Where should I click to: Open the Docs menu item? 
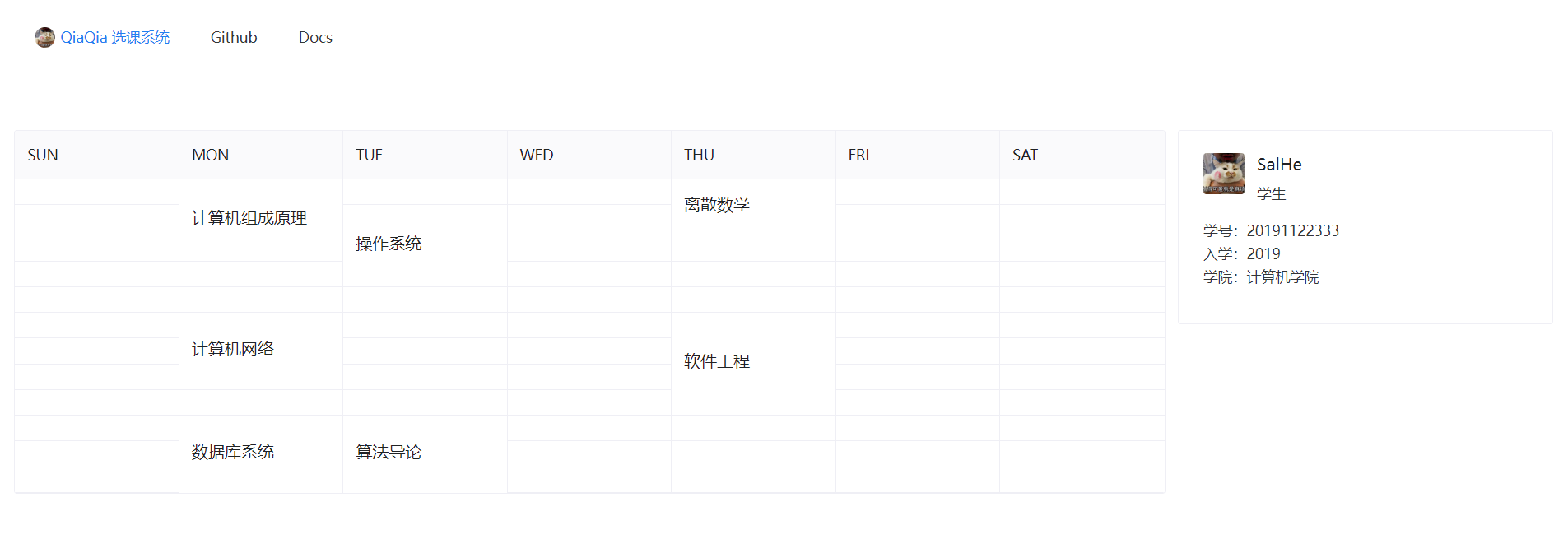[x=315, y=37]
